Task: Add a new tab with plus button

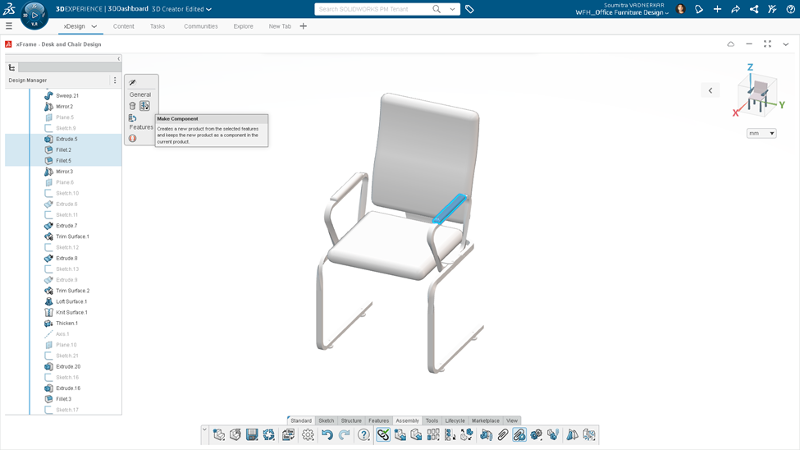Action: (x=303, y=26)
